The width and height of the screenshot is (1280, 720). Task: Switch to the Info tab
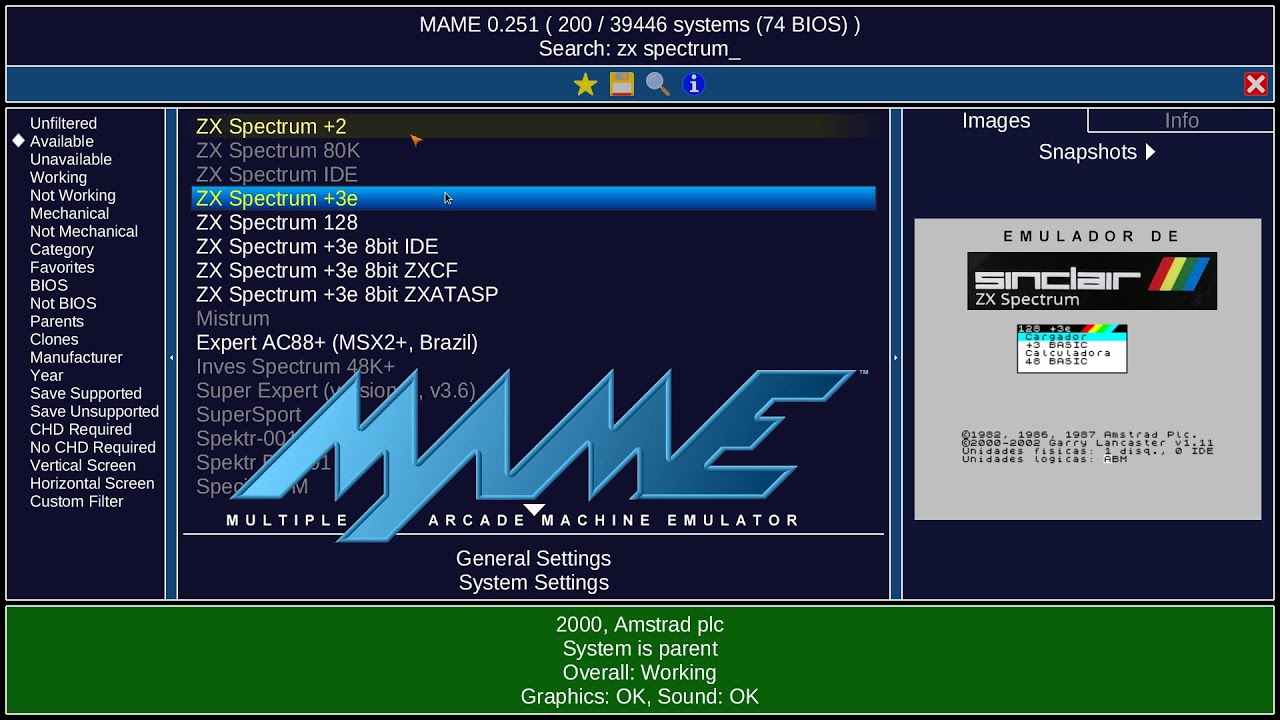1181,120
